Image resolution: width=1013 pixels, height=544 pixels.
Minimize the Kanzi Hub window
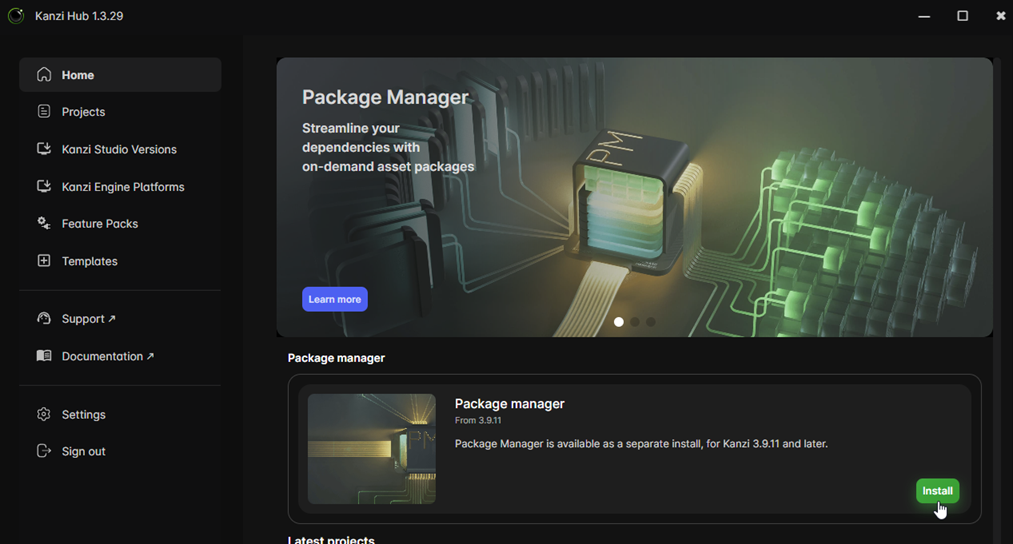(x=924, y=16)
